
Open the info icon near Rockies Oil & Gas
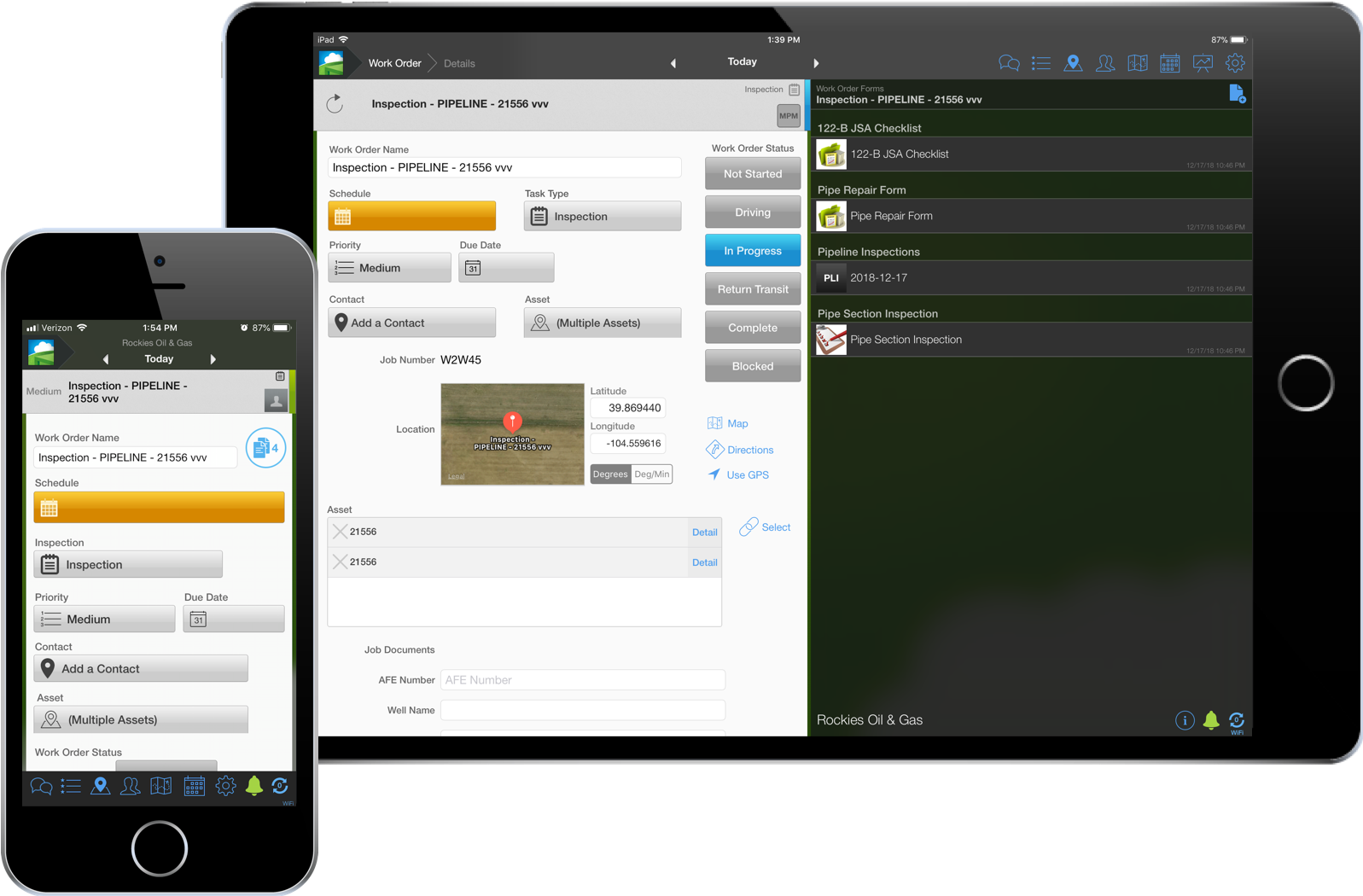point(1185,720)
